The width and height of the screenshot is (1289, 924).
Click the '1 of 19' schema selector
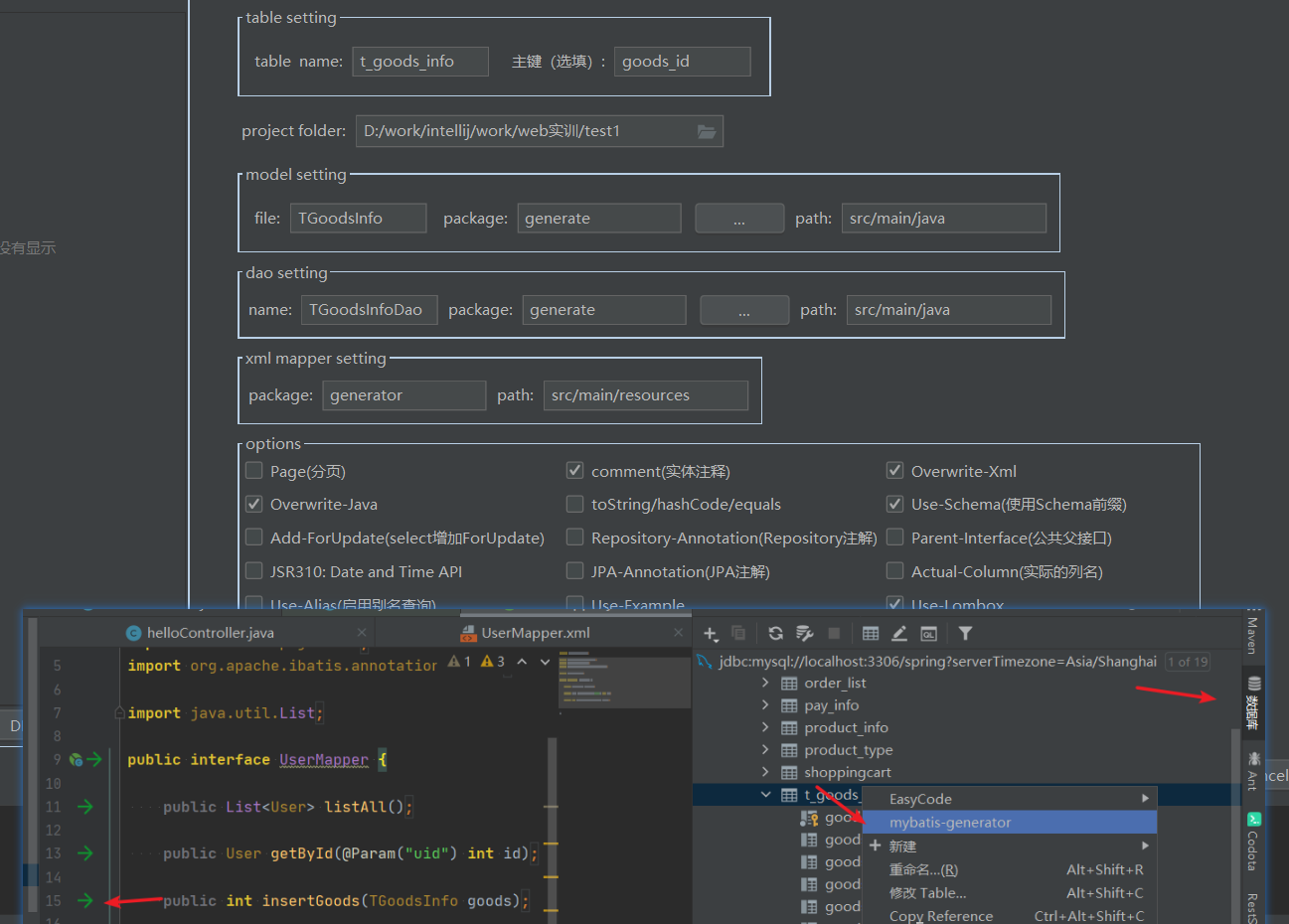point(1188,662)
